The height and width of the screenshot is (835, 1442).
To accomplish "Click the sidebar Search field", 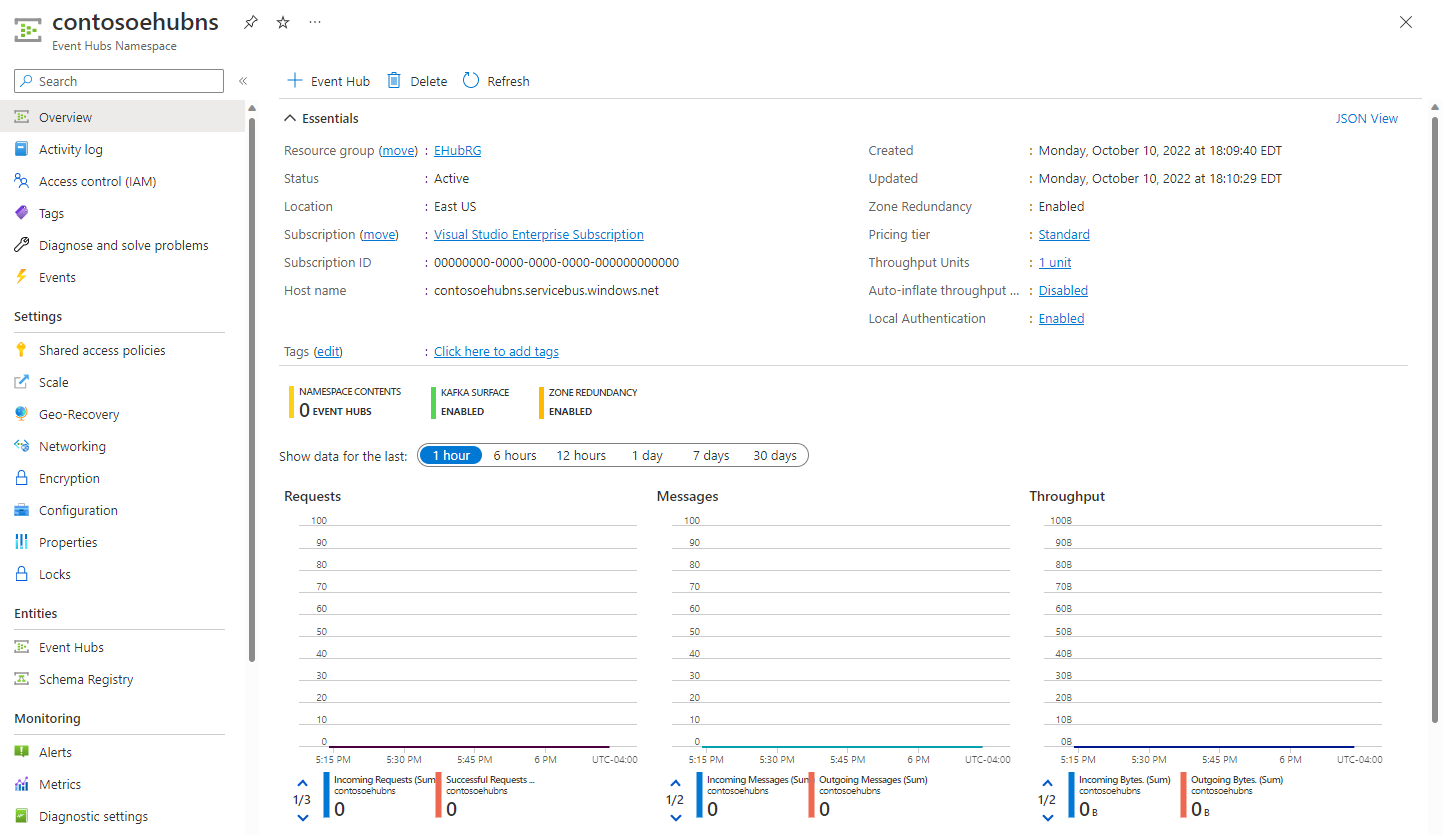I will coord(120,81).
